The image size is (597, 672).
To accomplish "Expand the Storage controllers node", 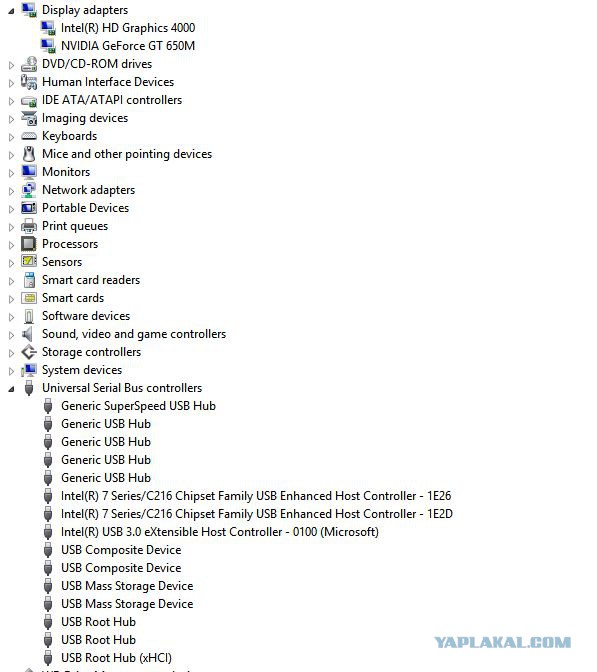I will point(12,353).
